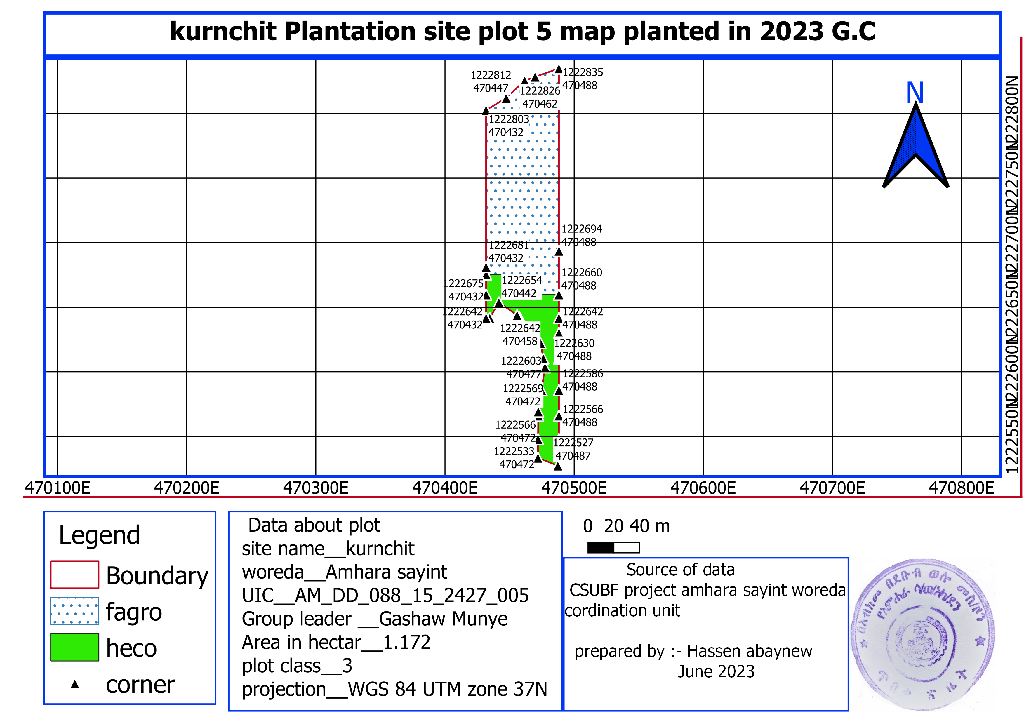Select corner marker labeled 1222527 470487
Viewport: 1024px width, 724px height.
point(558,466)
